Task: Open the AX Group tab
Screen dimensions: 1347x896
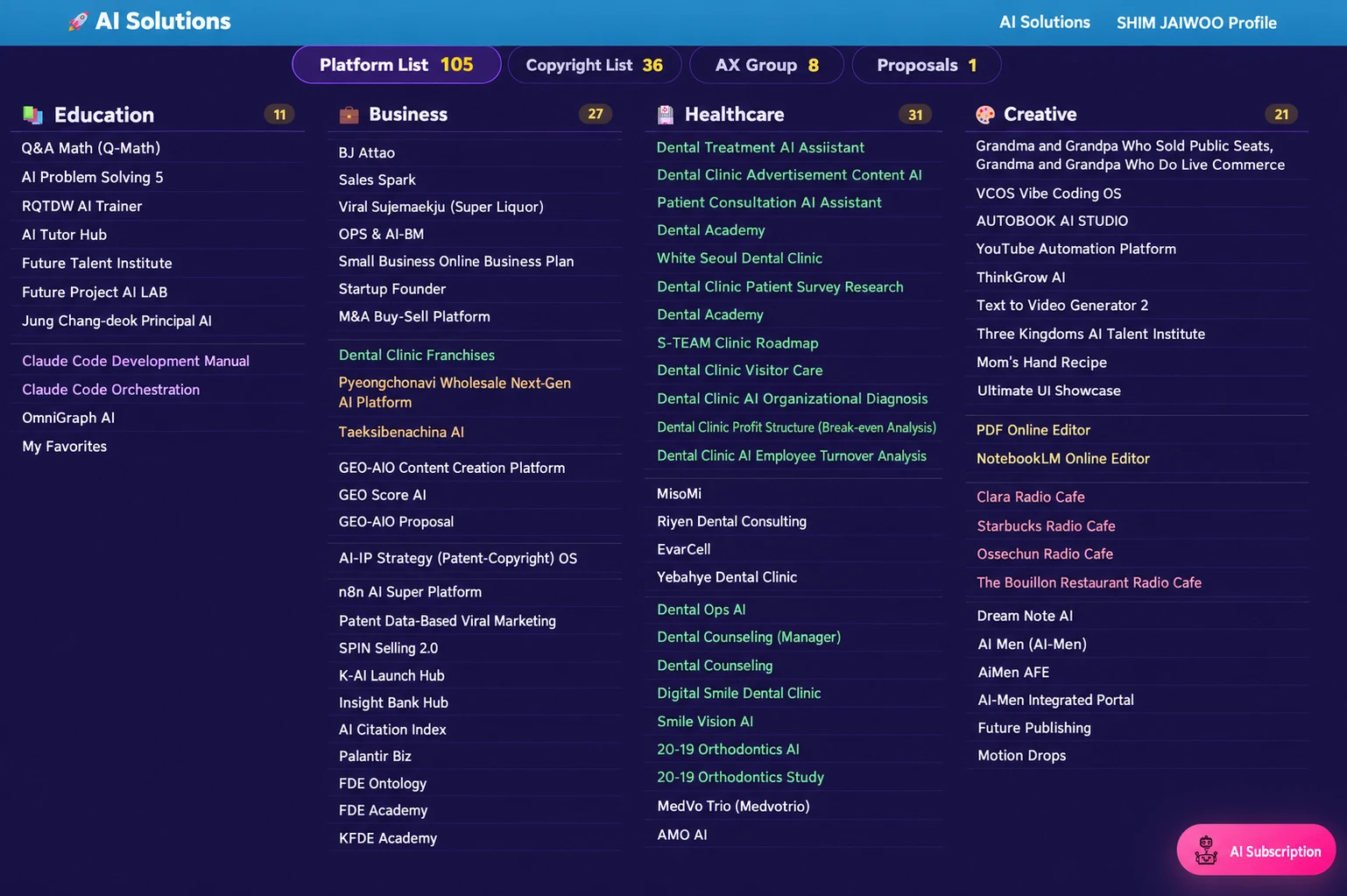Action: click(766, 65)
